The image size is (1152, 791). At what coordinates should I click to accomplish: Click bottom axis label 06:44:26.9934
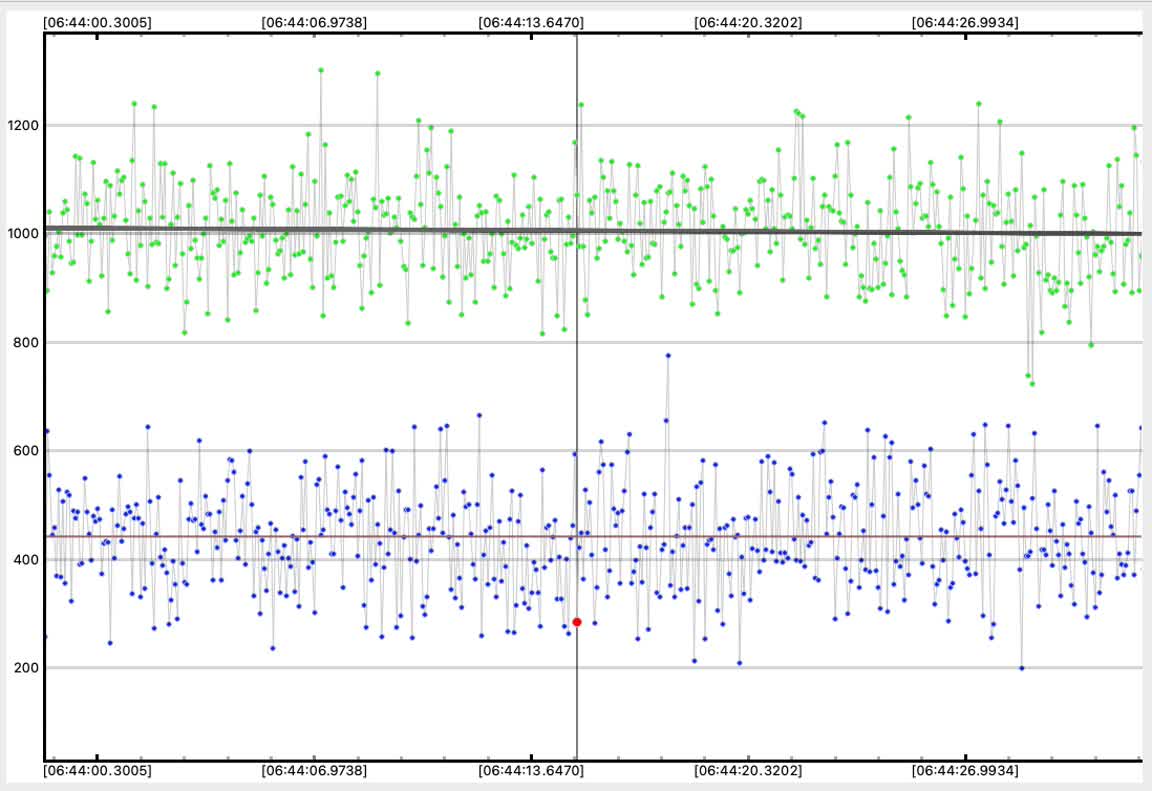point(965,771)
